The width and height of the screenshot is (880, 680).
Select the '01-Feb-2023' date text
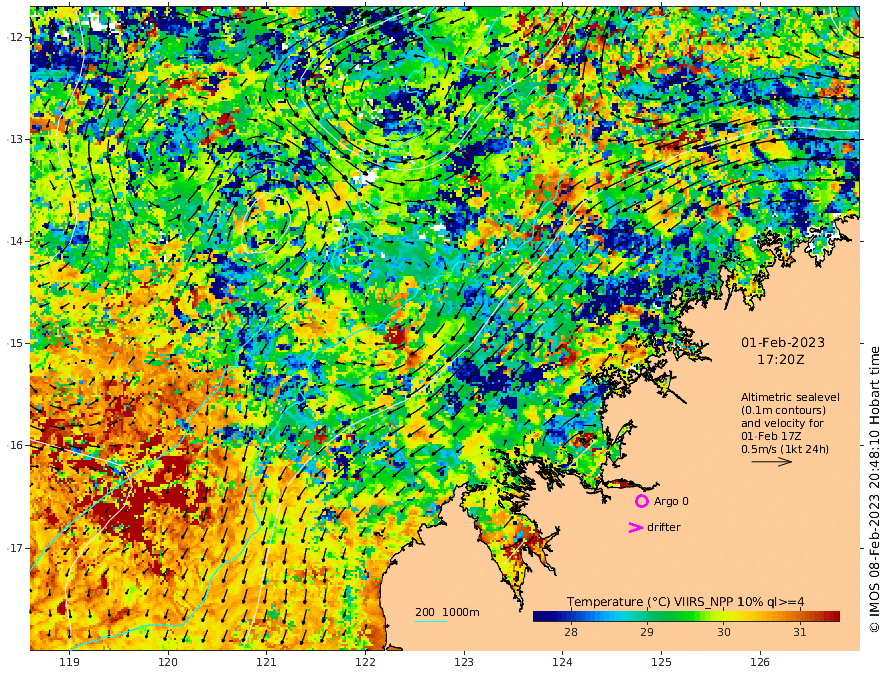pos(783,342)
